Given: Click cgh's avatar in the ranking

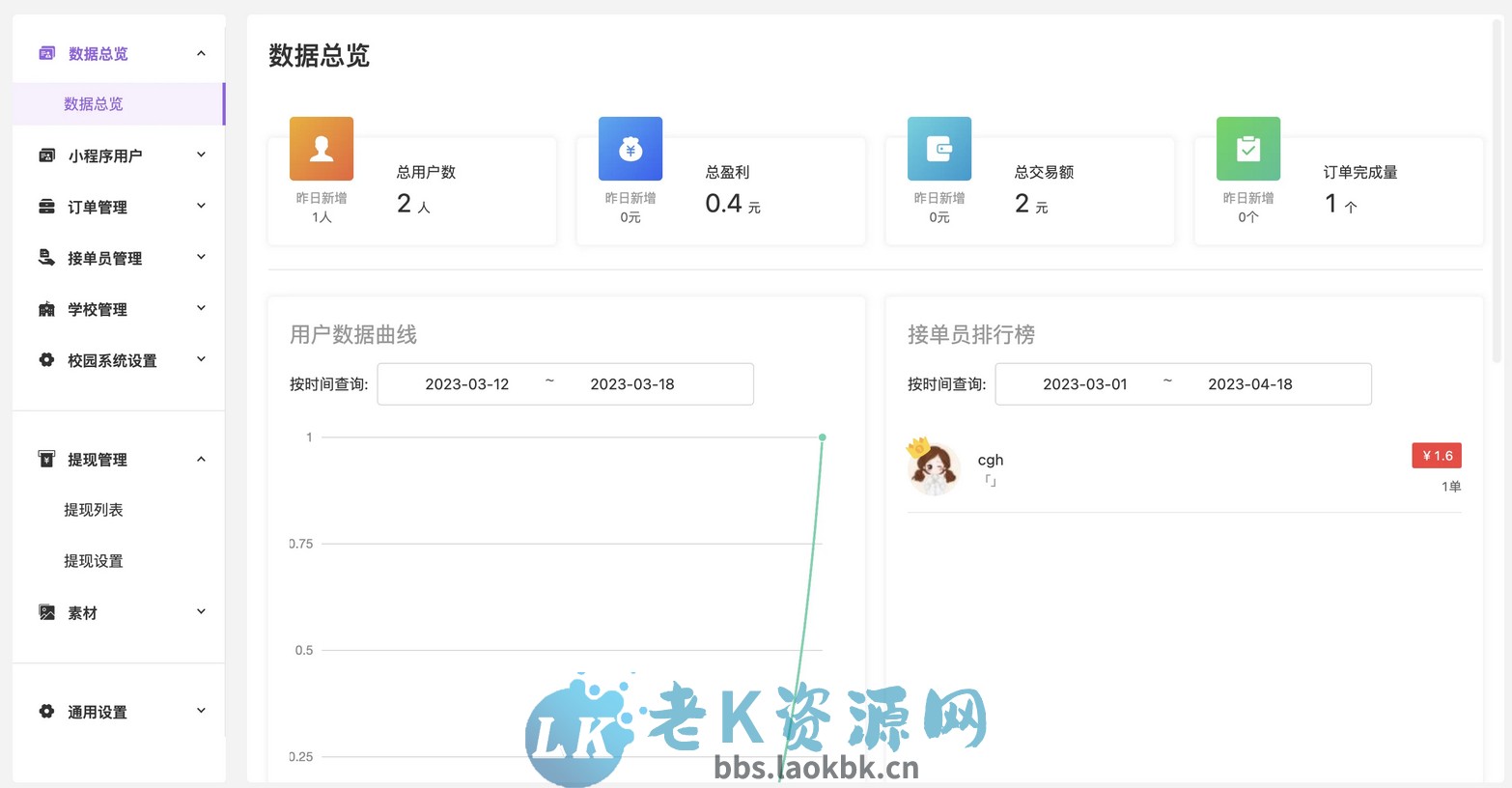Looking at the screenshot, I should 933,467.
